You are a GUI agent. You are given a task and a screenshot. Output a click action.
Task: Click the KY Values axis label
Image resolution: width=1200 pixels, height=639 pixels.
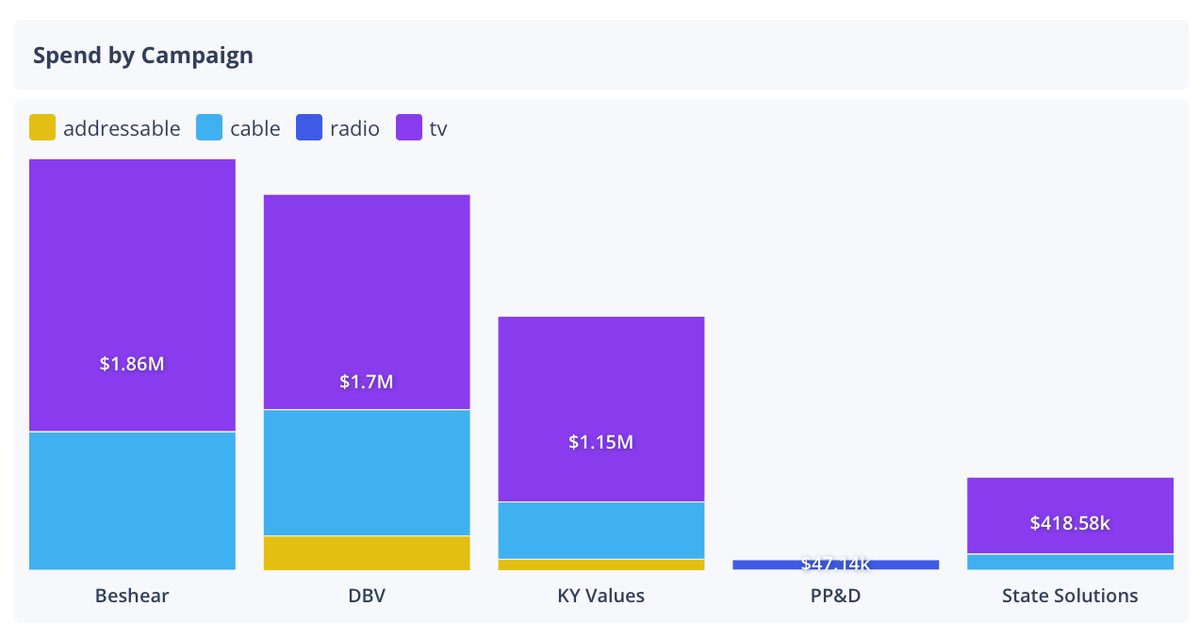tap(601, 594)
